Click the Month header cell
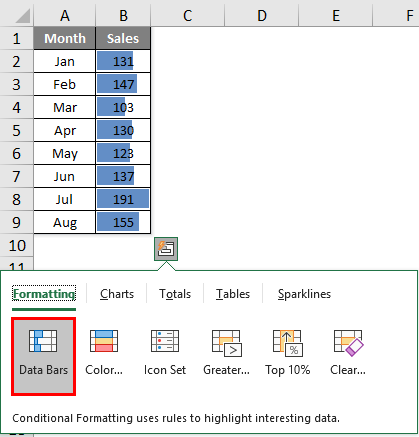 pos(65,38)
